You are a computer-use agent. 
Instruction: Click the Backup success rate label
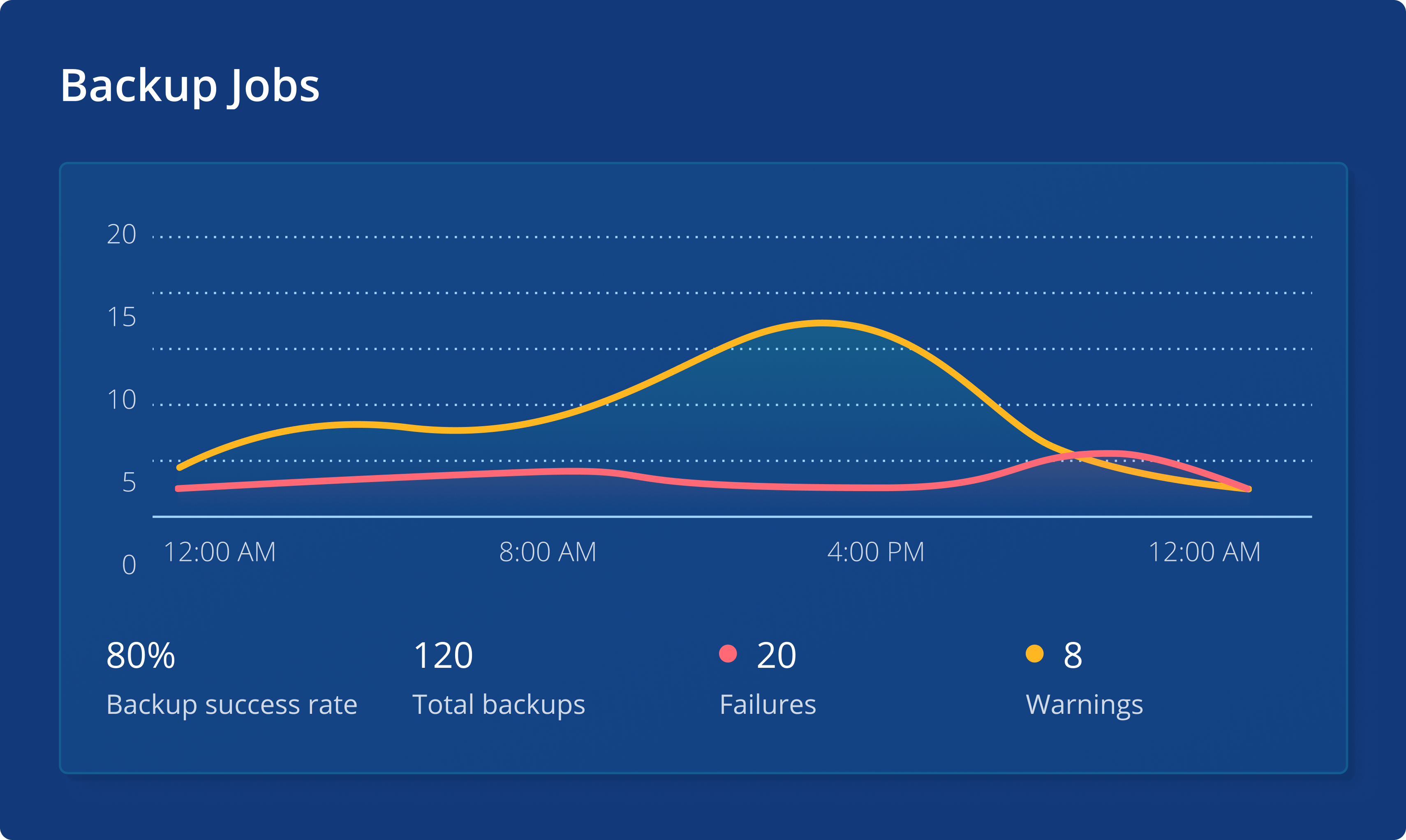pos(231,705)
